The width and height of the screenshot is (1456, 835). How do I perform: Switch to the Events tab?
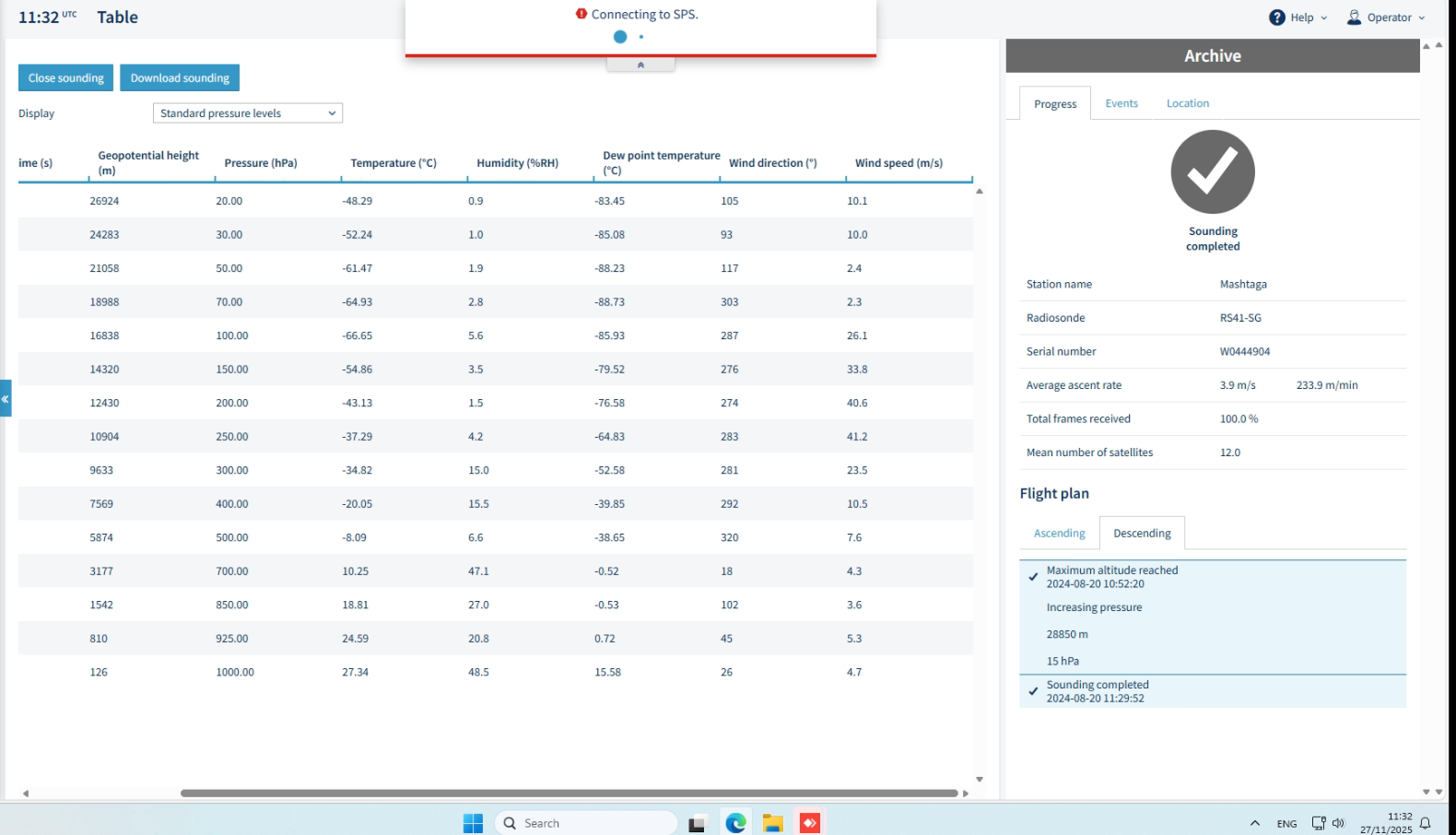(1121, 103)
